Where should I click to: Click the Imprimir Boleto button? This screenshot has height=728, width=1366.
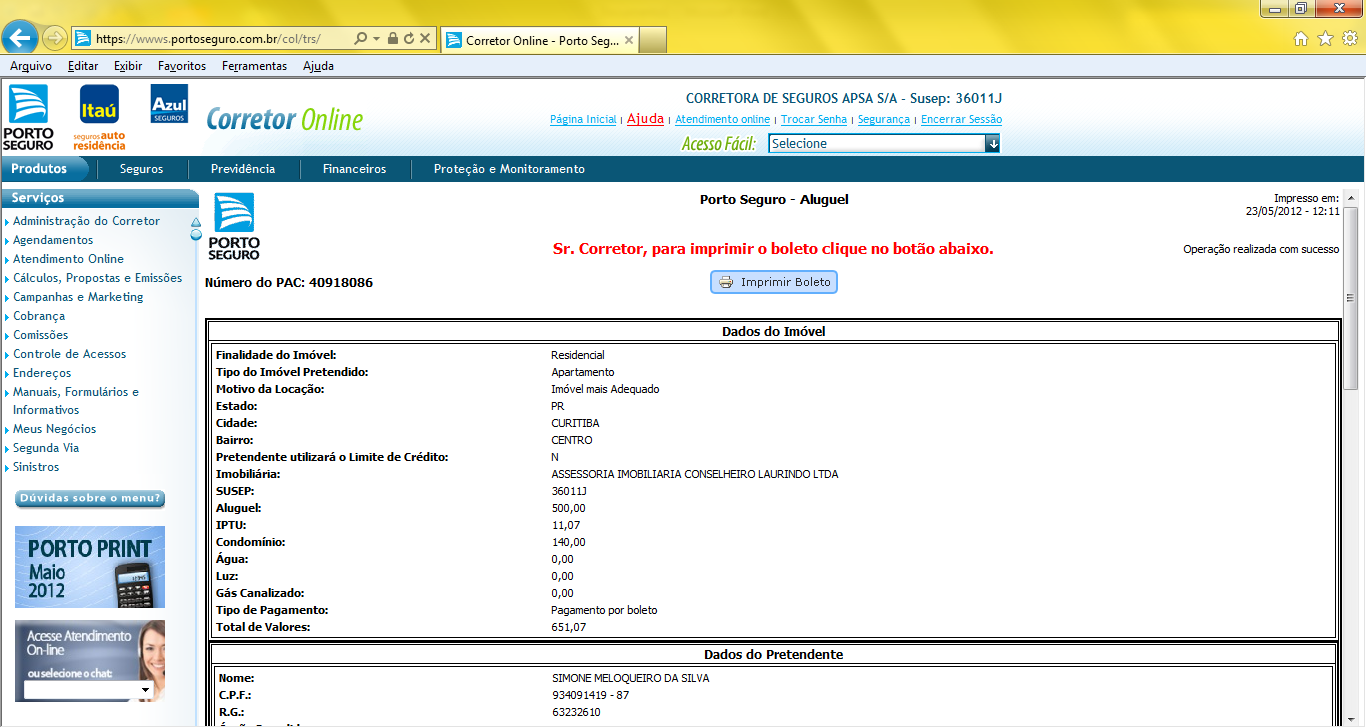click(x=774, y=282)
